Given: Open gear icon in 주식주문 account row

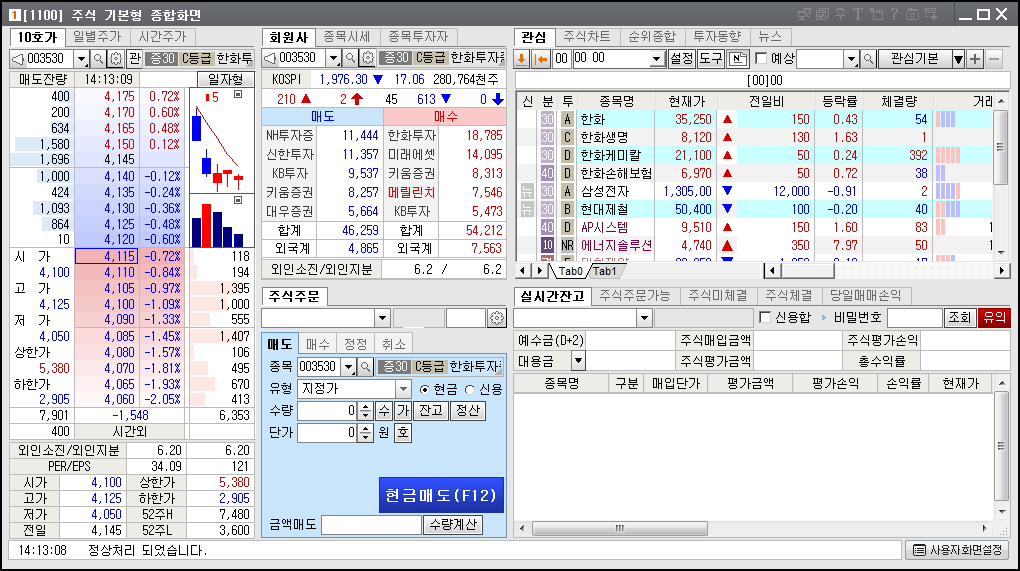Looking at the screenshot, I should click(x=496, y=318).
